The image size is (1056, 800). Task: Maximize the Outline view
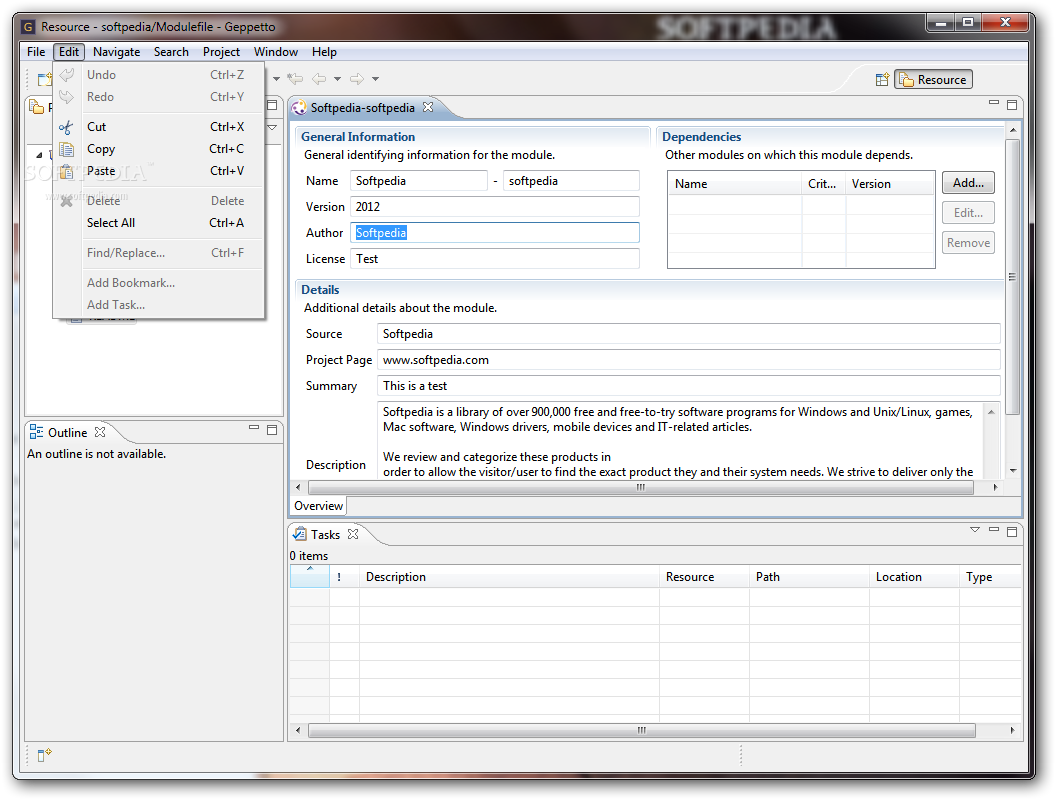coord(272,430)
